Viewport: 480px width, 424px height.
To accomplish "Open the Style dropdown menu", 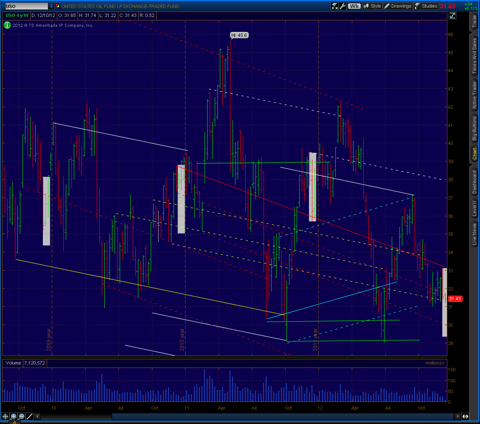I will click(x=372, y=6).
